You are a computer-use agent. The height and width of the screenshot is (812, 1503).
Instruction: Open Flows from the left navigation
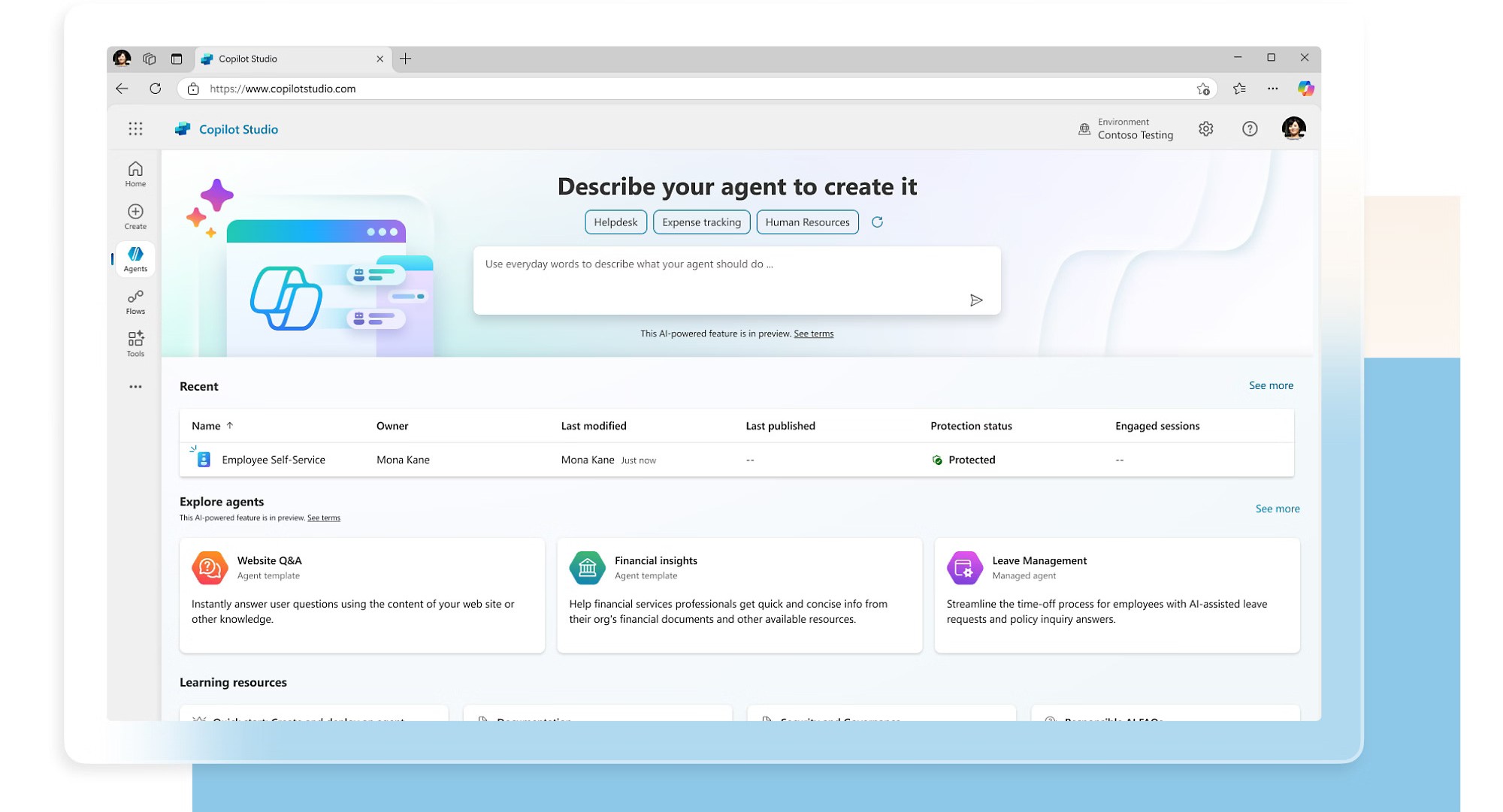point(135,301)
